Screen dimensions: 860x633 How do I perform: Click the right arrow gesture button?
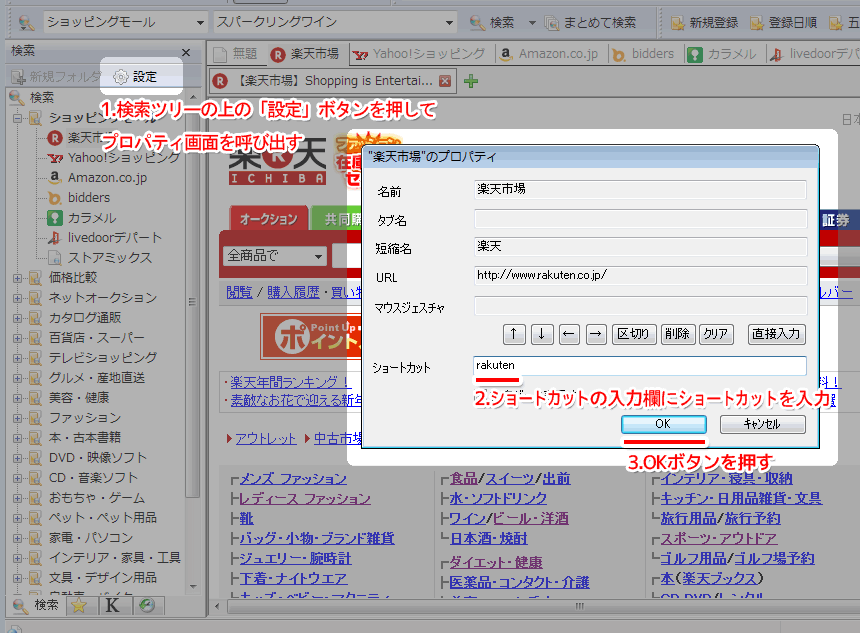coord(596,334)
